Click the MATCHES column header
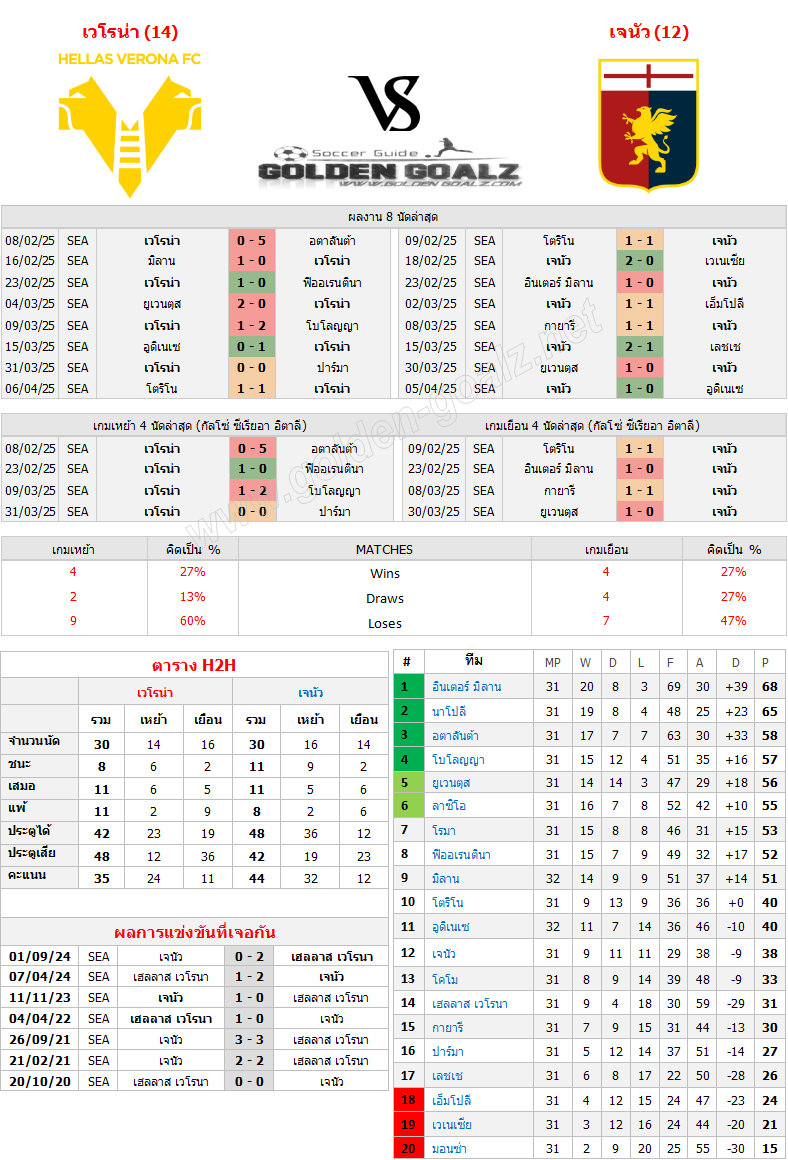 (384, 550)
